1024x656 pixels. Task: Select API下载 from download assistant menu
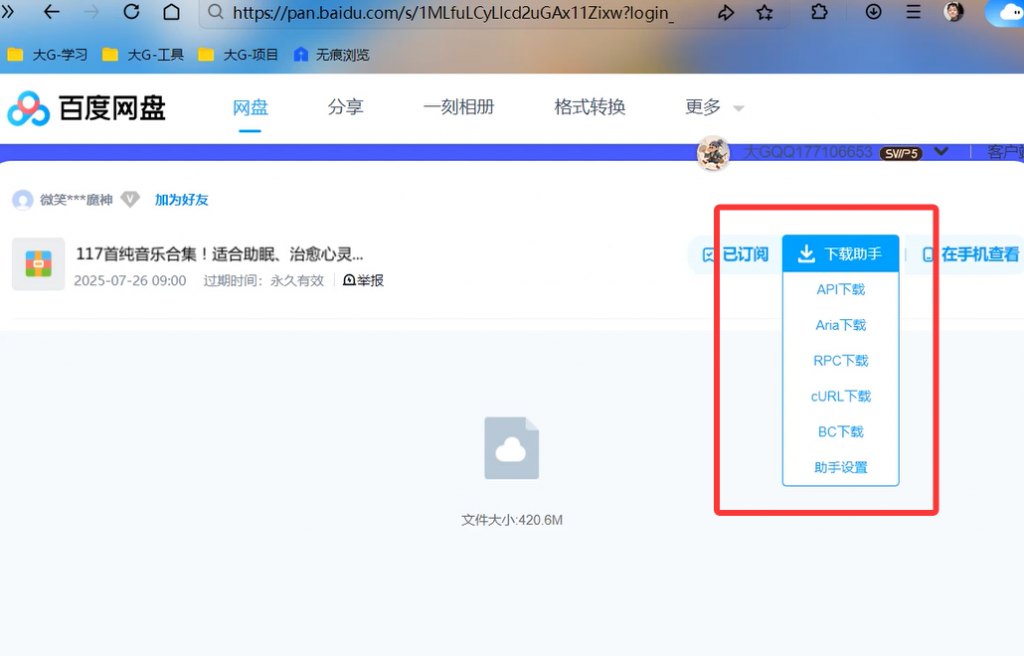pyautogui.click(x=840, y=289)
